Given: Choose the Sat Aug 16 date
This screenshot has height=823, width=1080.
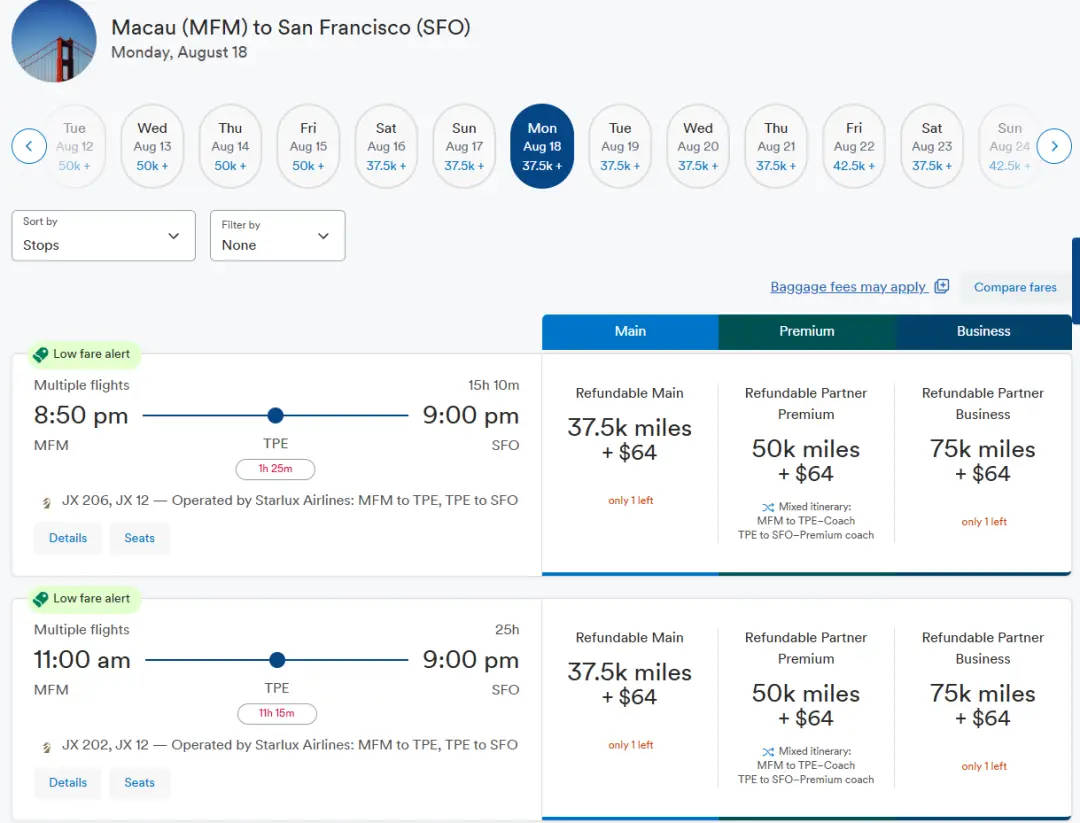Looking at the screenshot, I should tap(386, 146).
